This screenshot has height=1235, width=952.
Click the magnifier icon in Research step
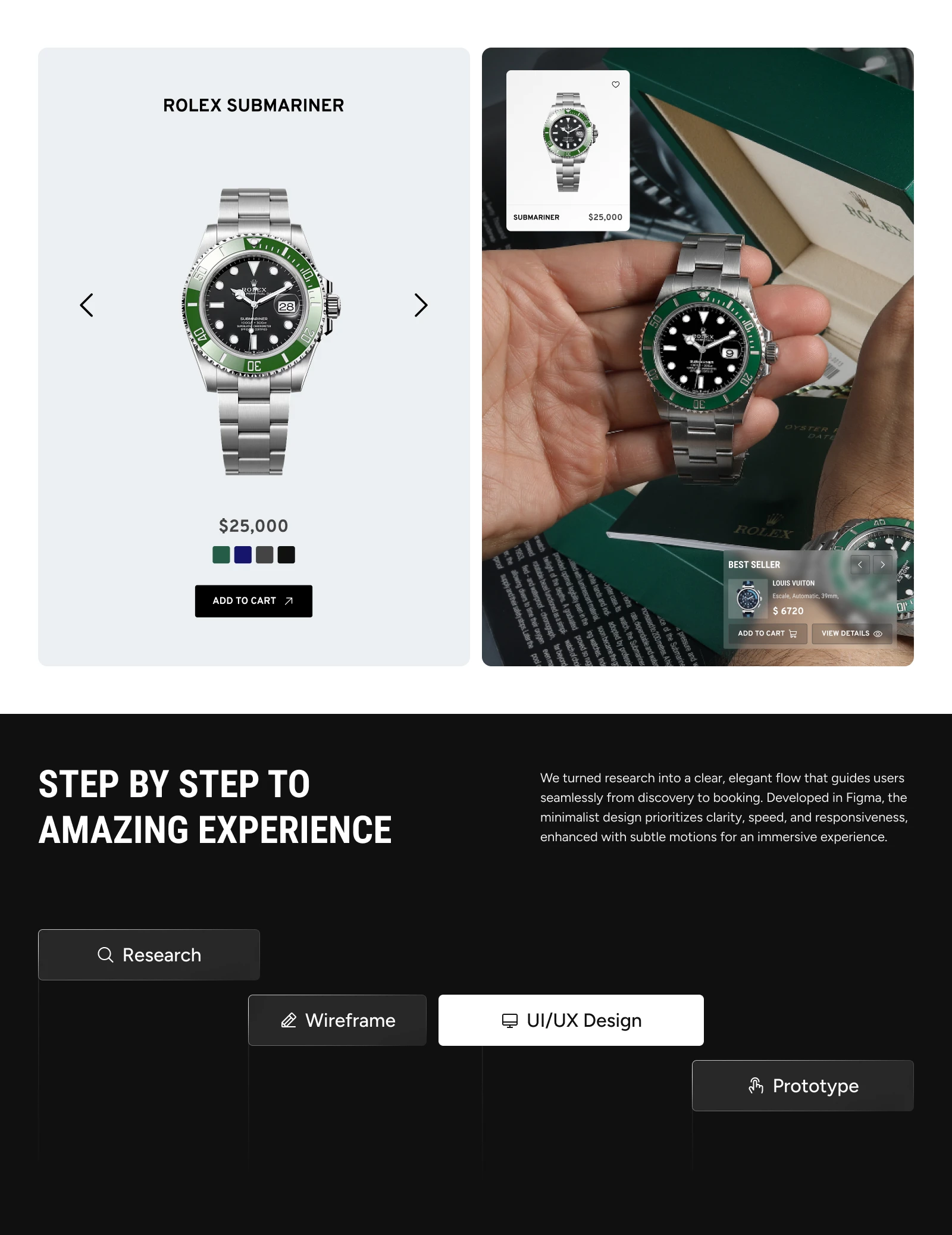(x=105, y=955)
